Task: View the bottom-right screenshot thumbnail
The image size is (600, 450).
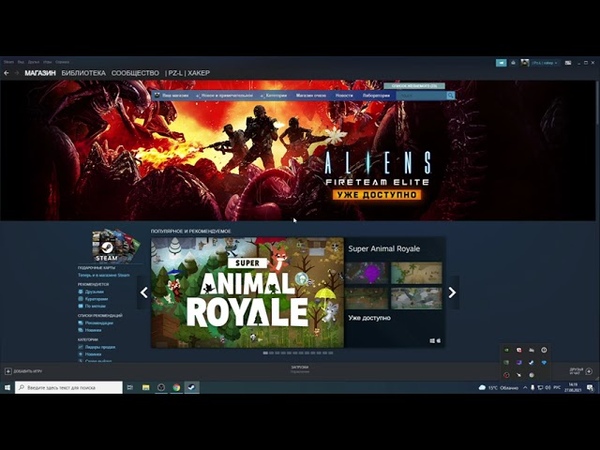Action: pyautogui.click(x=416, y=298)
